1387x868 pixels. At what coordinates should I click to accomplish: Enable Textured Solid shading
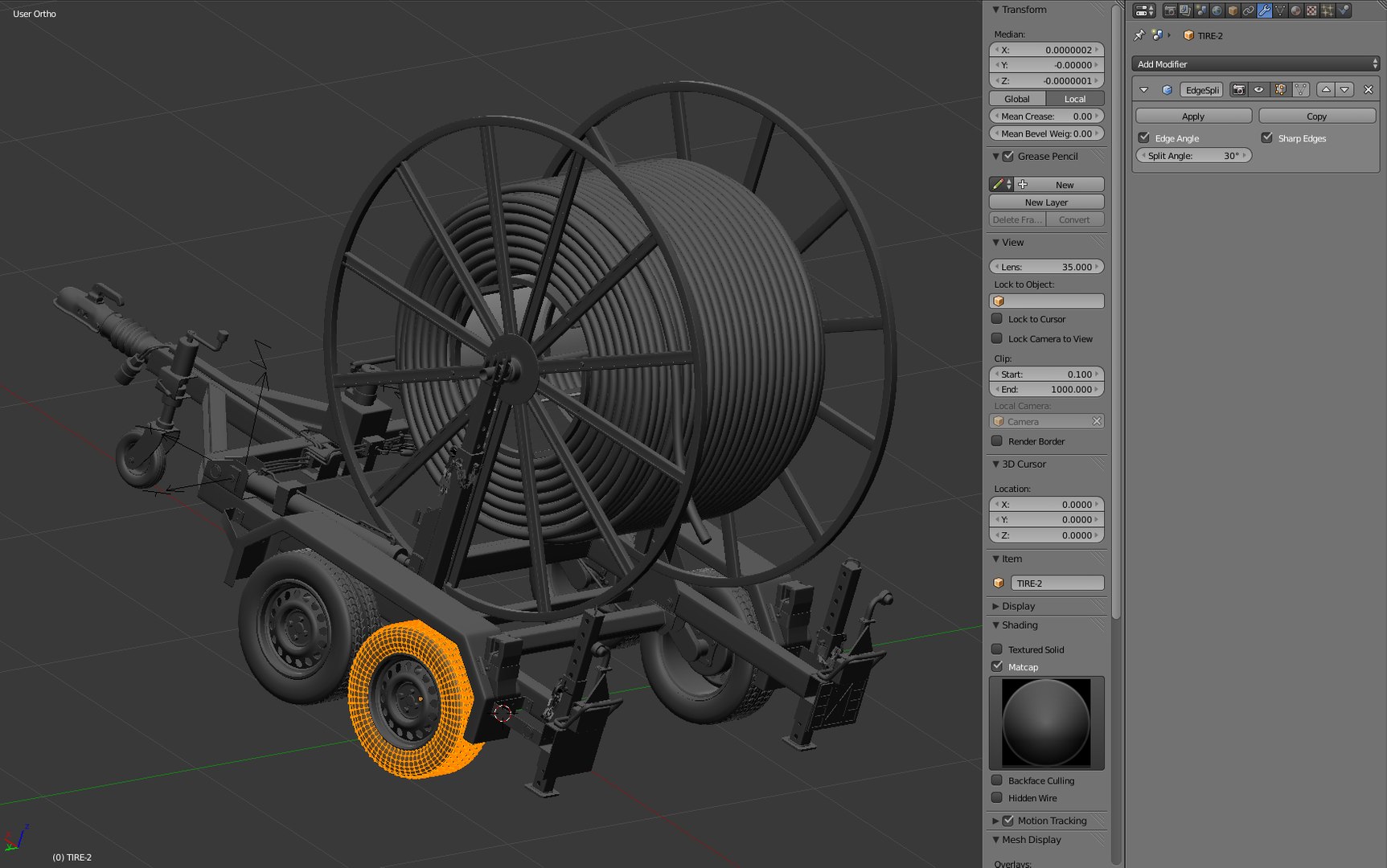[997, 649]
